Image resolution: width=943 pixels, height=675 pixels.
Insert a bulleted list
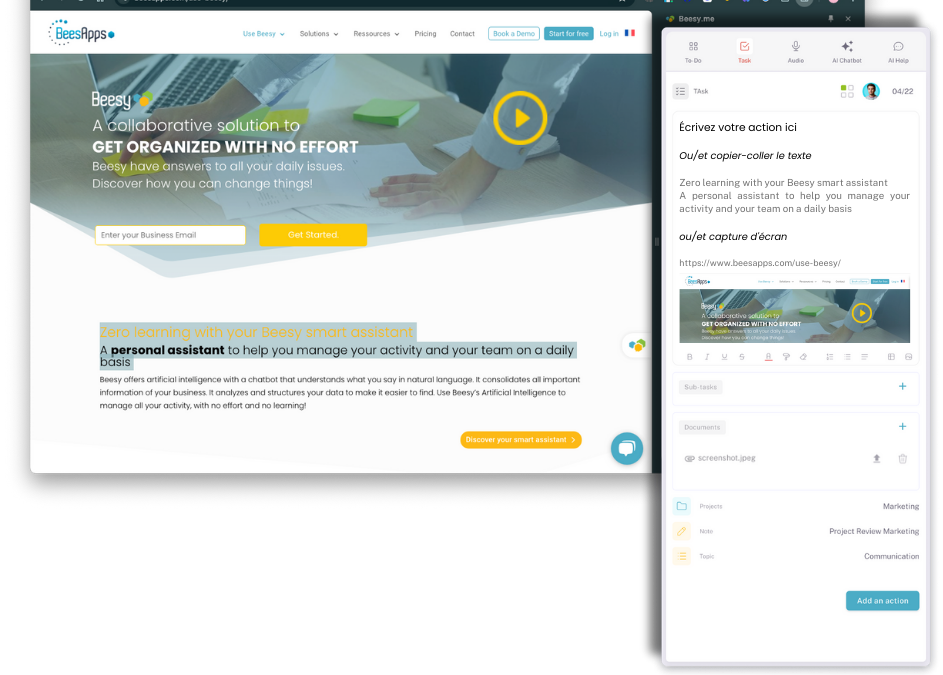click(x=847, y=357)
